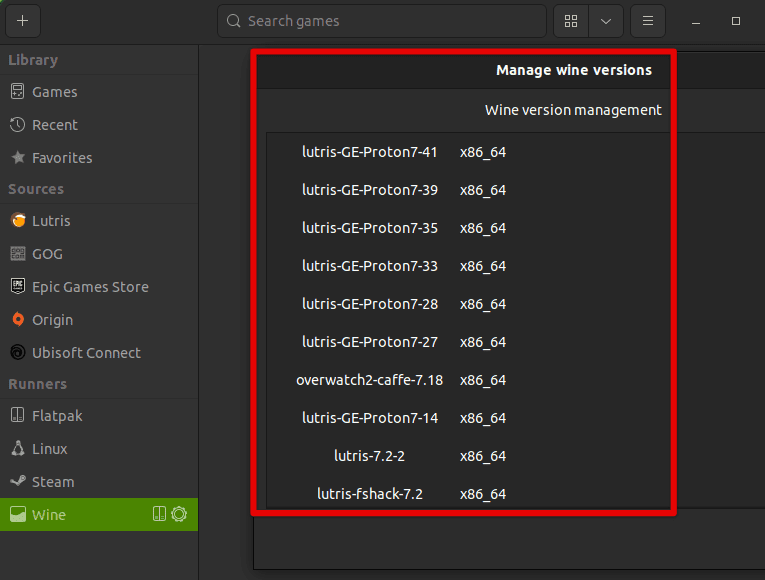Select Epic Games Store source
The width and height of the screenshot is (765, 580).
pos(99,287)
